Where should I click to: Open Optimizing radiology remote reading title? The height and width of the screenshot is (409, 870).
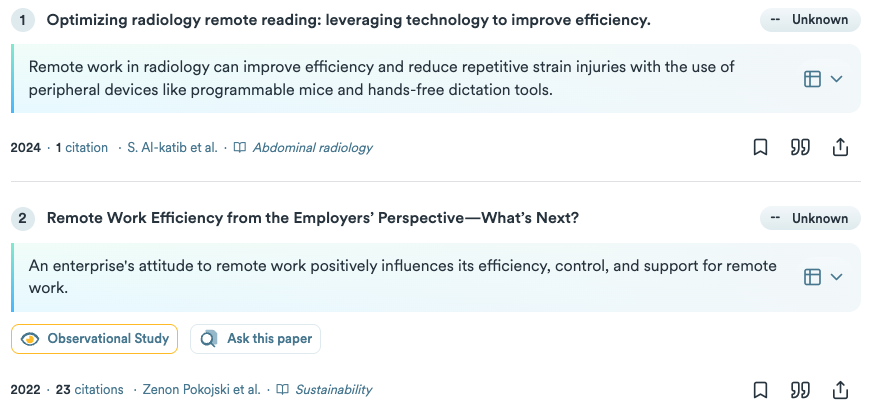click(348, 21)
